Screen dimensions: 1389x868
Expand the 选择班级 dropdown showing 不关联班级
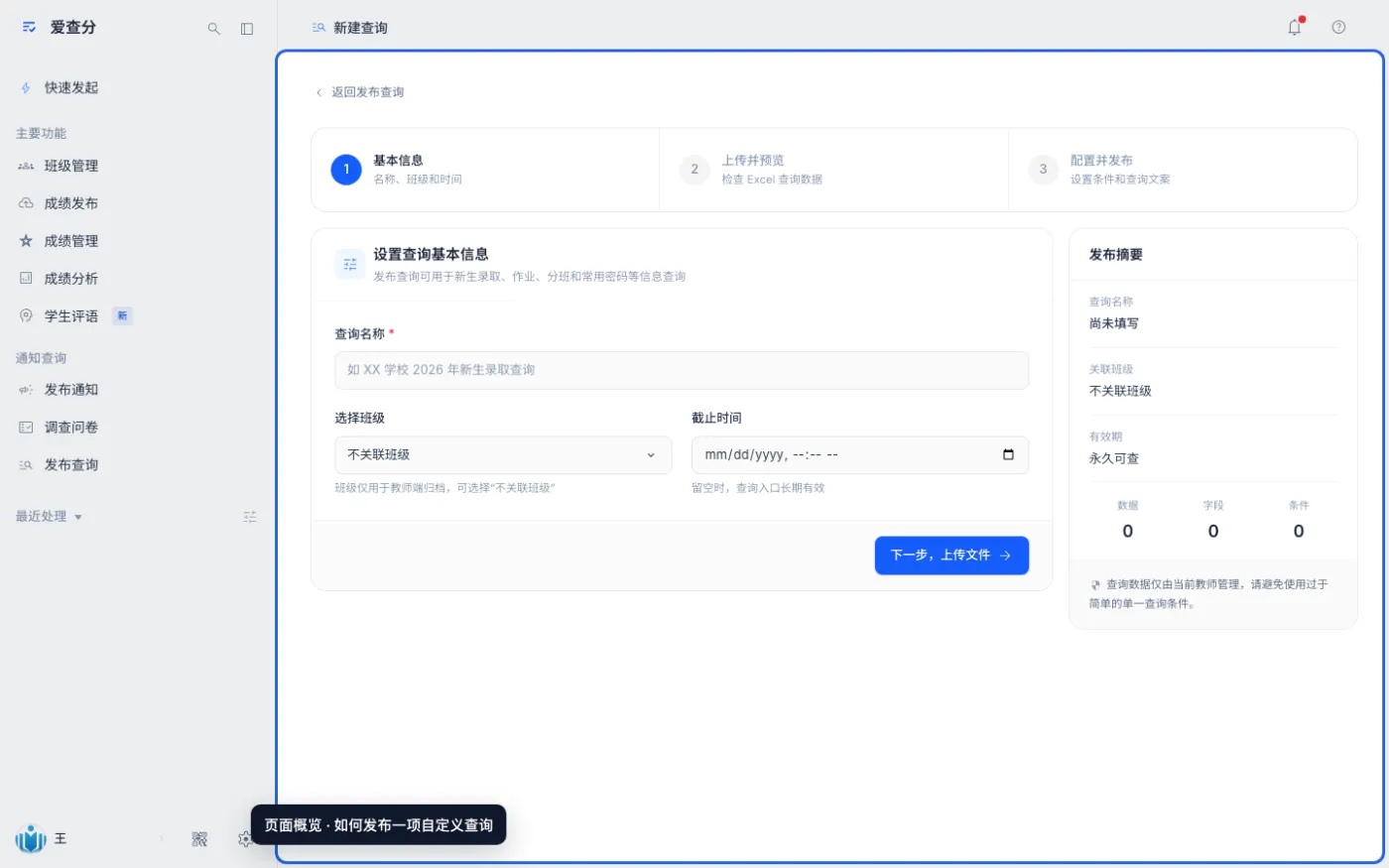[x=503, y=455]
